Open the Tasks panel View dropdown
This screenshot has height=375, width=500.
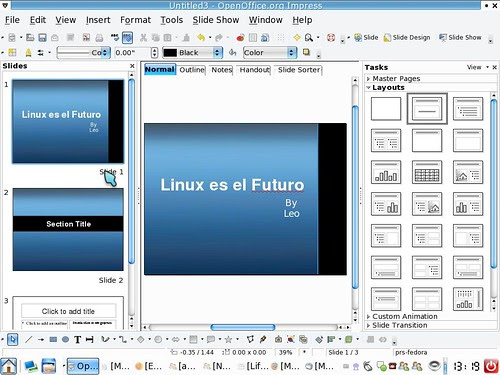pyautogui.click(x=477, y=67)
